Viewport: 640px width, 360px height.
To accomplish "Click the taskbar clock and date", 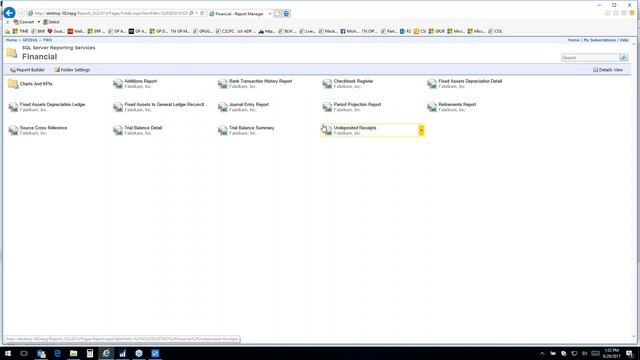I will (x=611, y=353).
